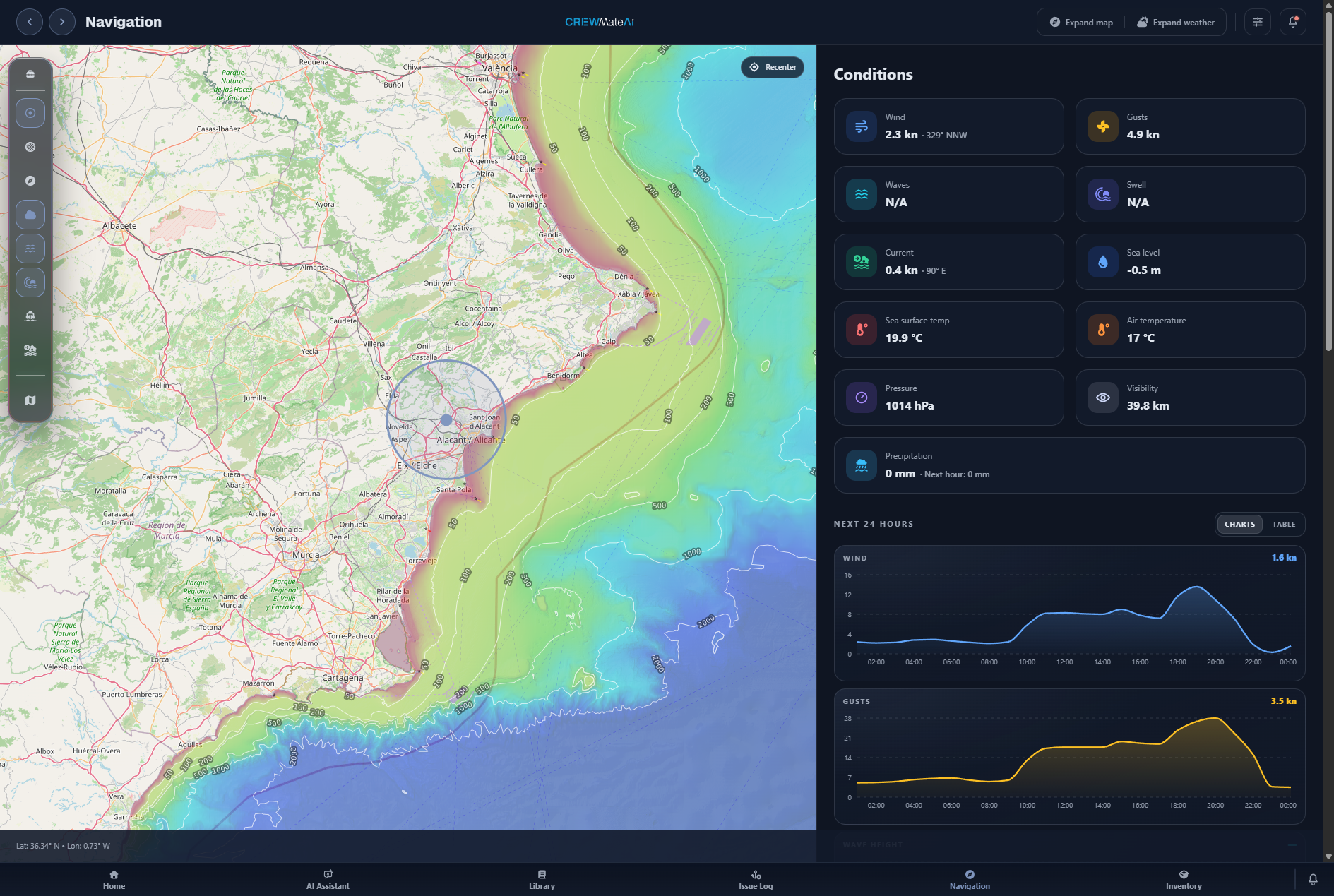
Task: Select the compass tool in map sidebar
Action: coord(30,181)
